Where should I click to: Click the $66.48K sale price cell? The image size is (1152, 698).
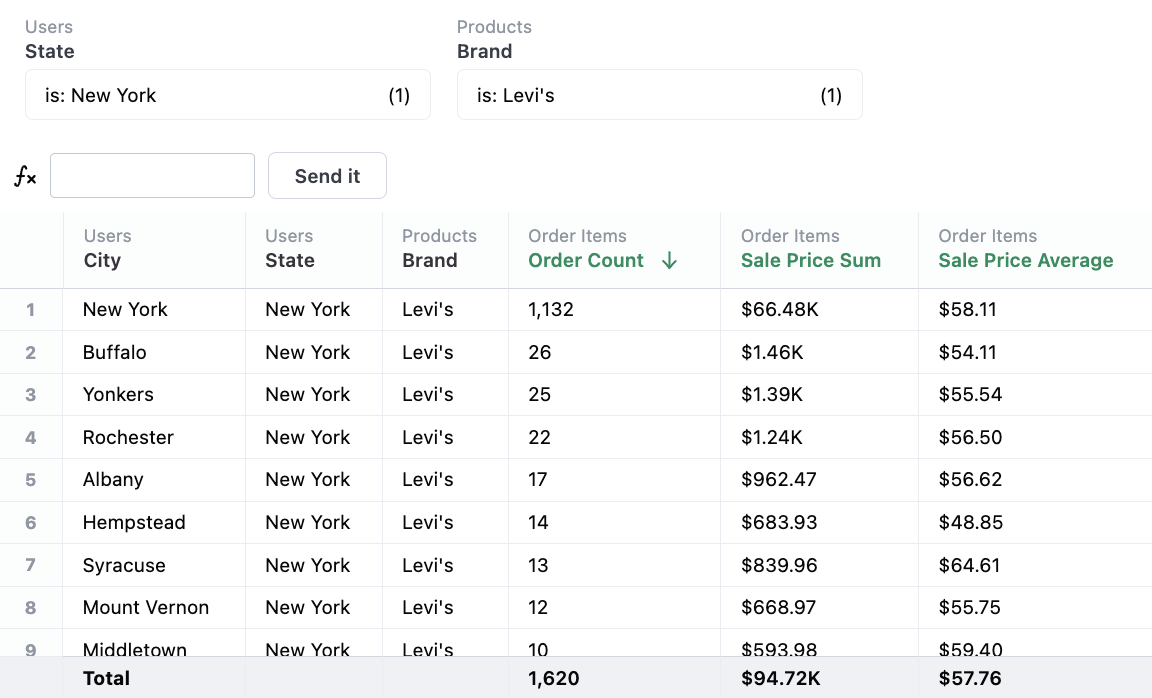(x=779, y=310)
